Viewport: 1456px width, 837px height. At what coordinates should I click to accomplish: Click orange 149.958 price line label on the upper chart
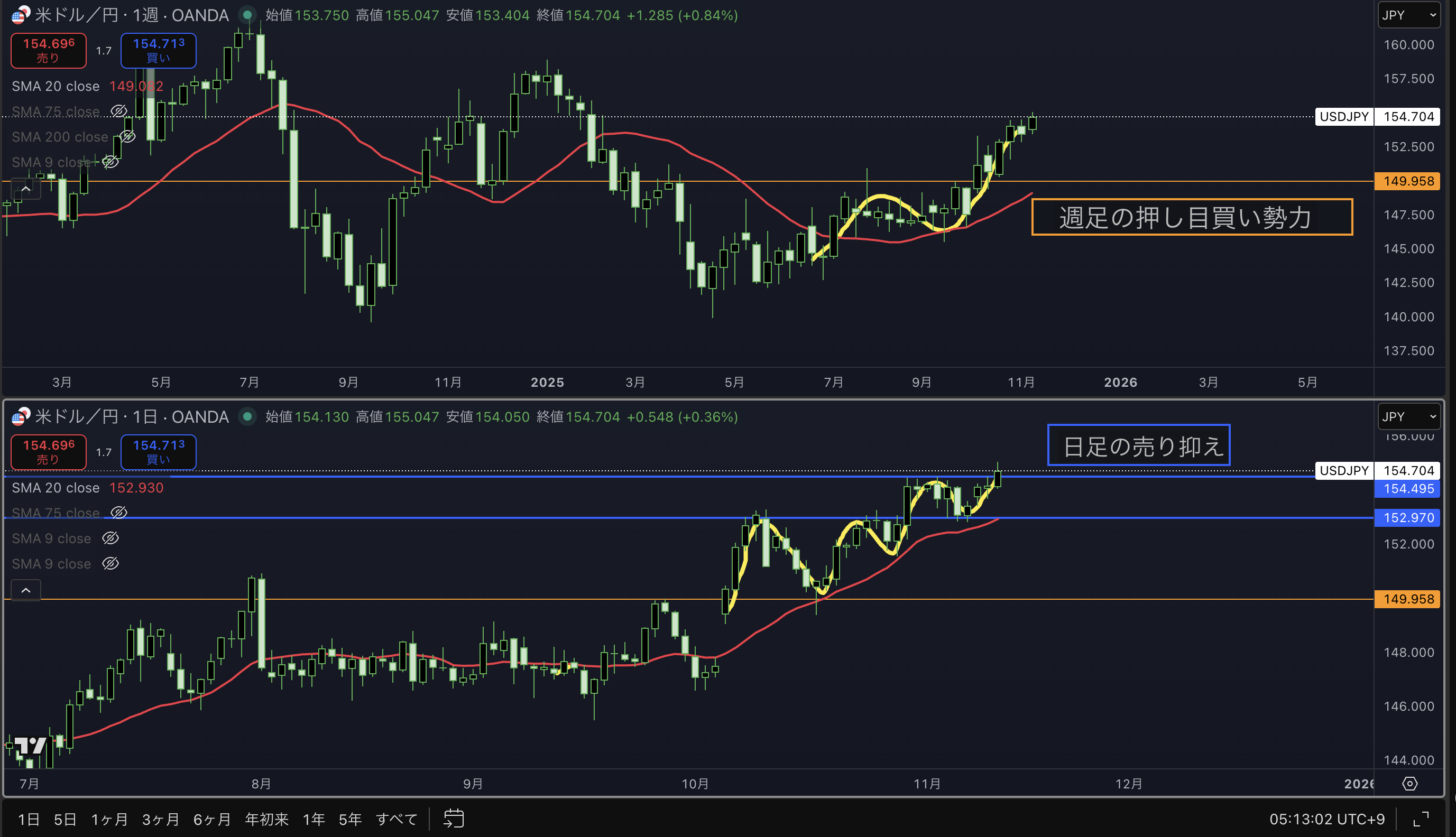(1408, 181)
